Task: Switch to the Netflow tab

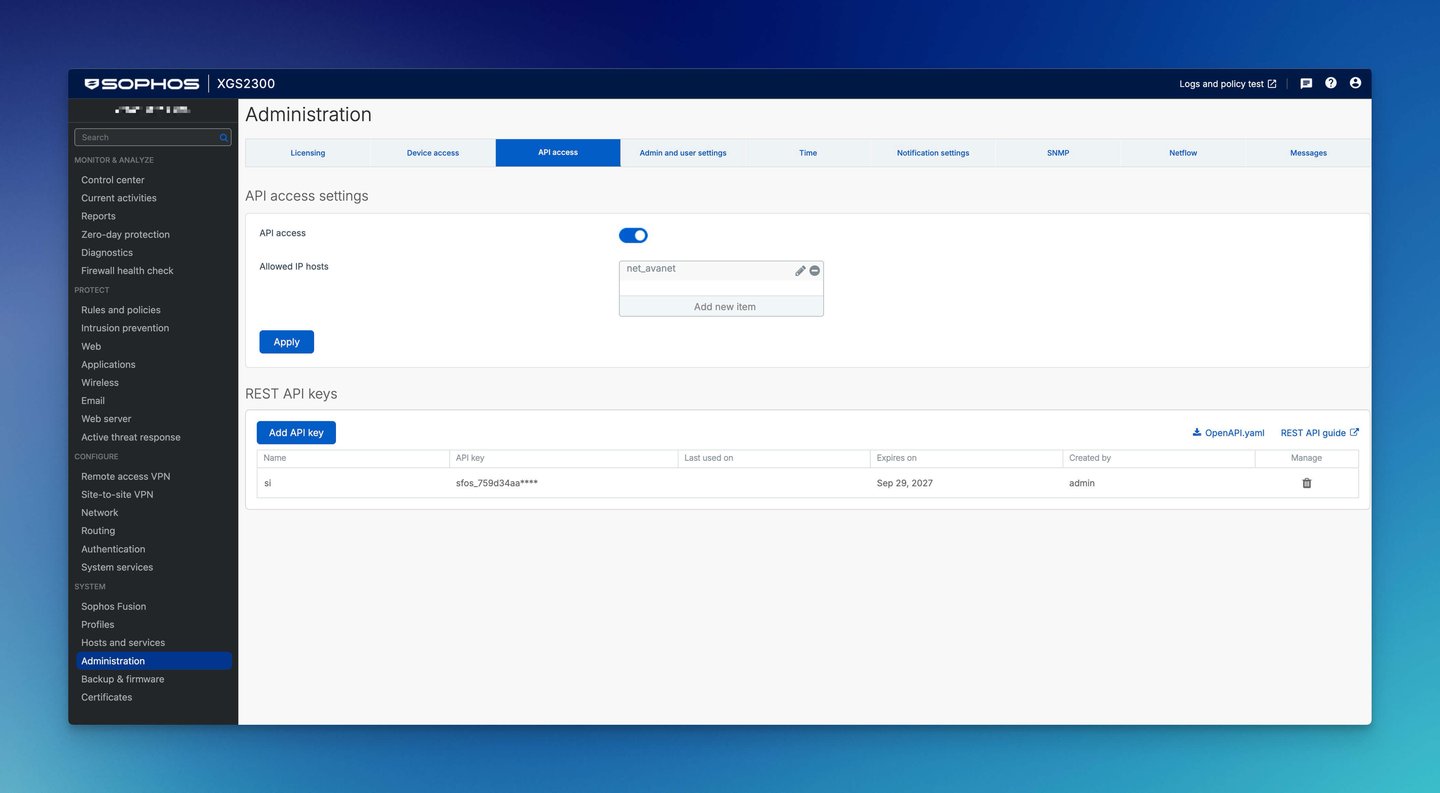Action: coord(1183,153)
